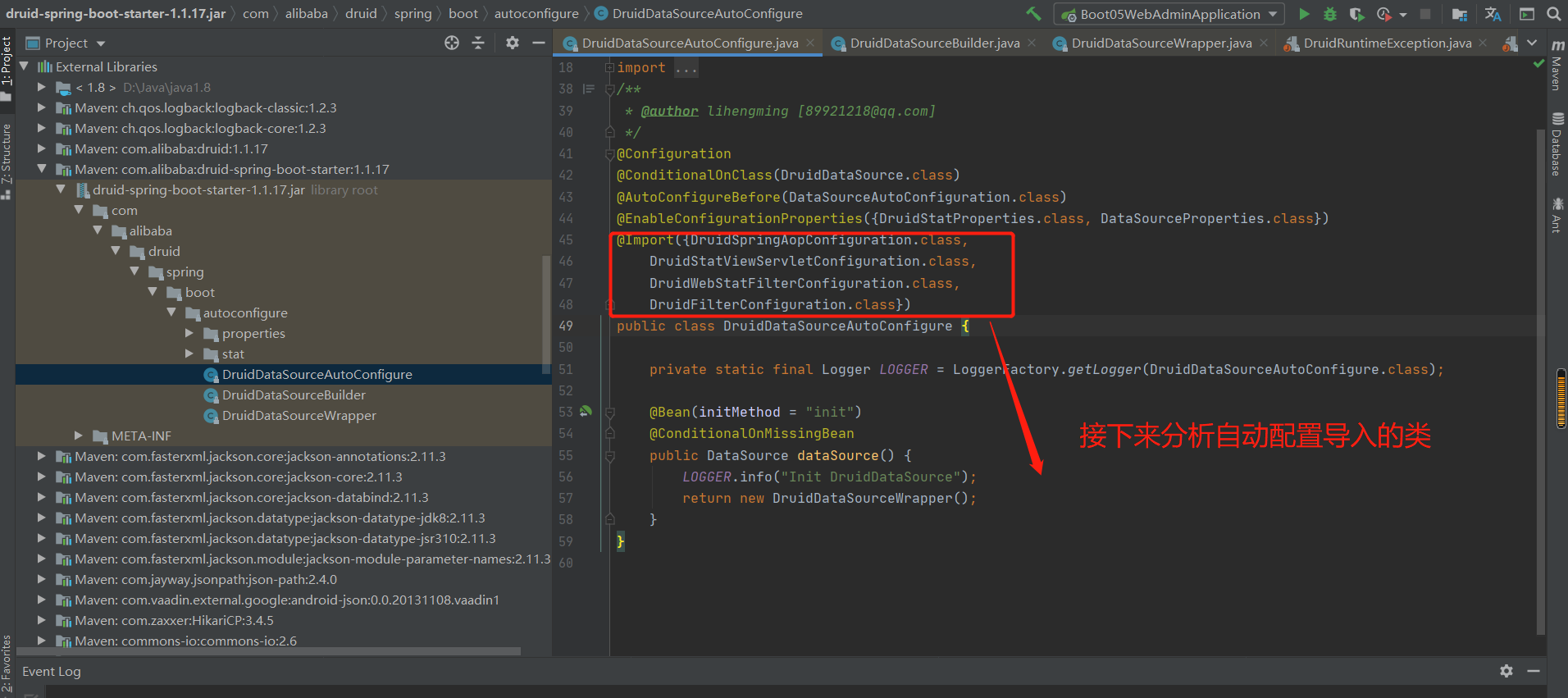Run the application with the green play icon
1568x698 pixels.
point(1304,14)
